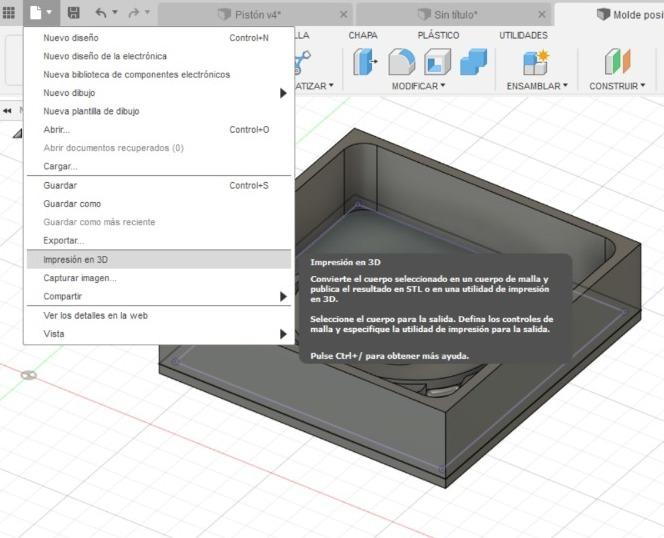Expand the CONSTRUIR dropdown
Image resolution: width=664 pixels, height=538 pixels.
[617, 86]
